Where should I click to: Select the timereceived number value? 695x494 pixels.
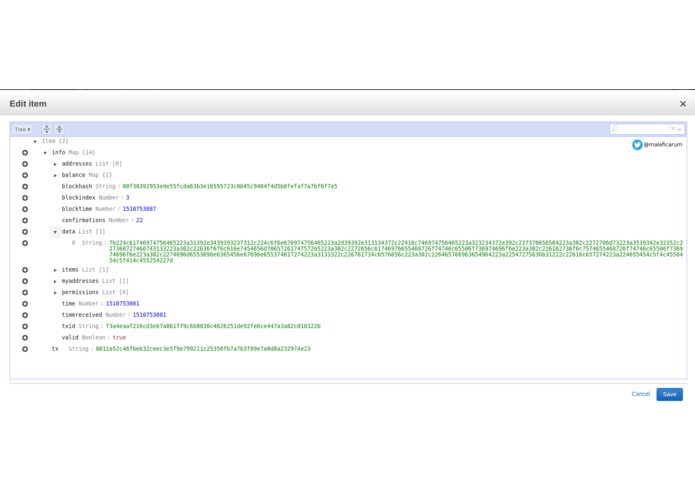click(x=149, y=315)
